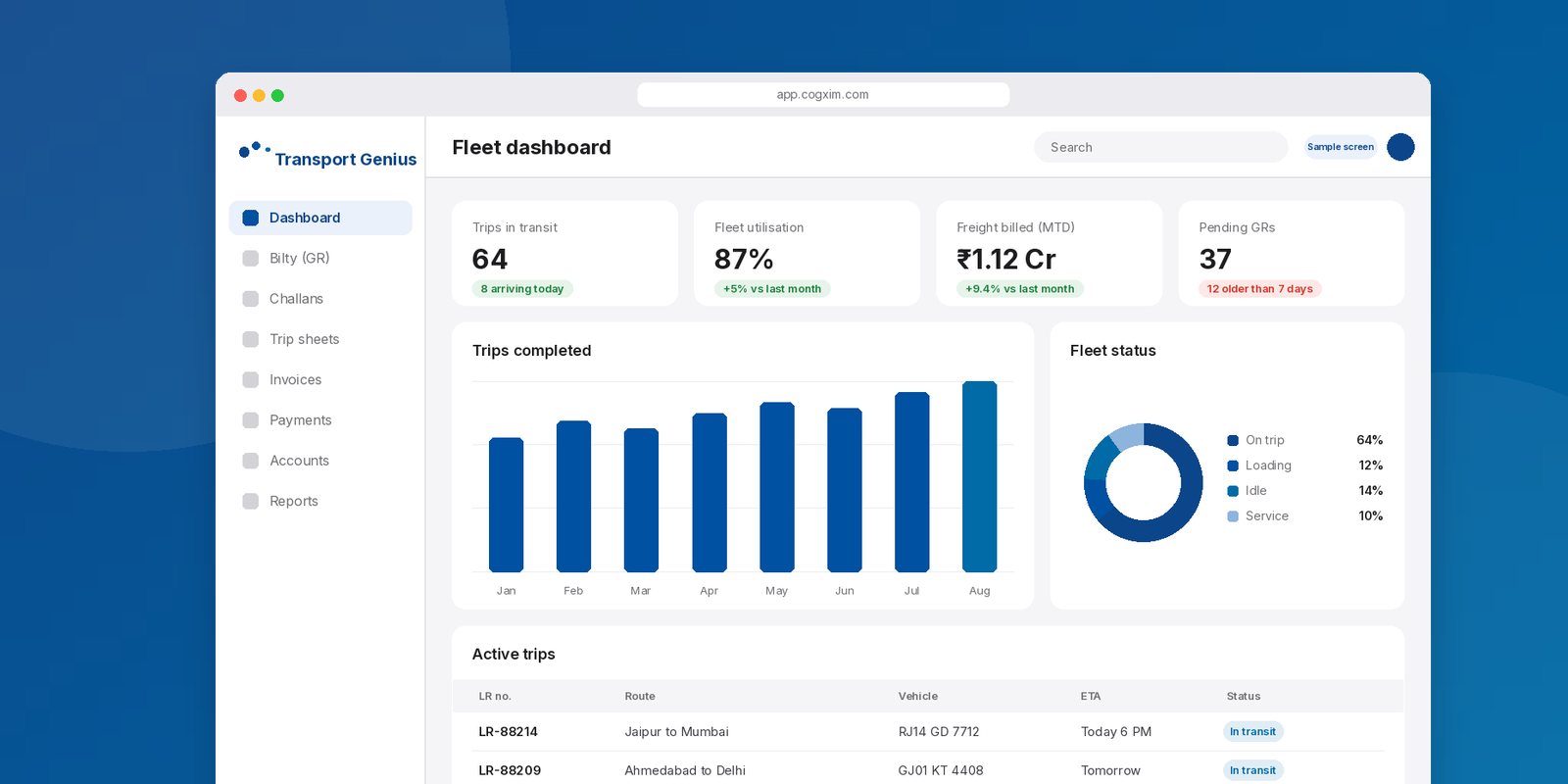Screen dimensions: 1568x784
Task: Select the Feb bar in chart
Action: point(573,496)
